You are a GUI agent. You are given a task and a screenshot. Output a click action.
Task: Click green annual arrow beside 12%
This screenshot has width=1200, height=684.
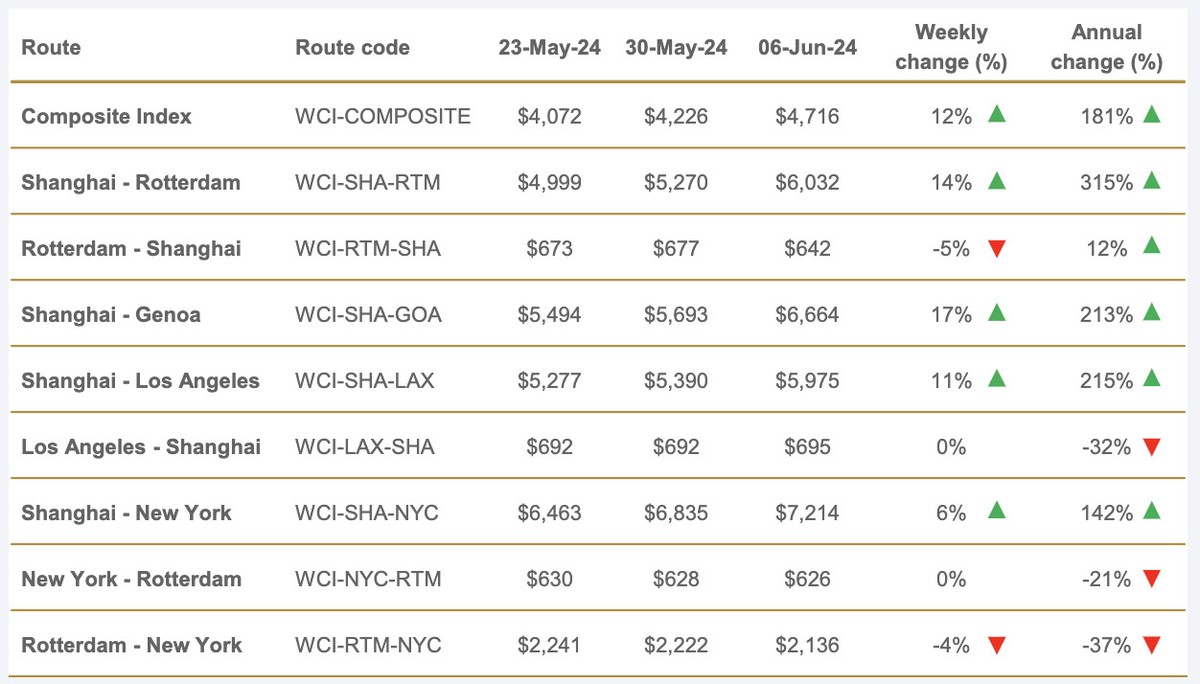point(1152,247)
